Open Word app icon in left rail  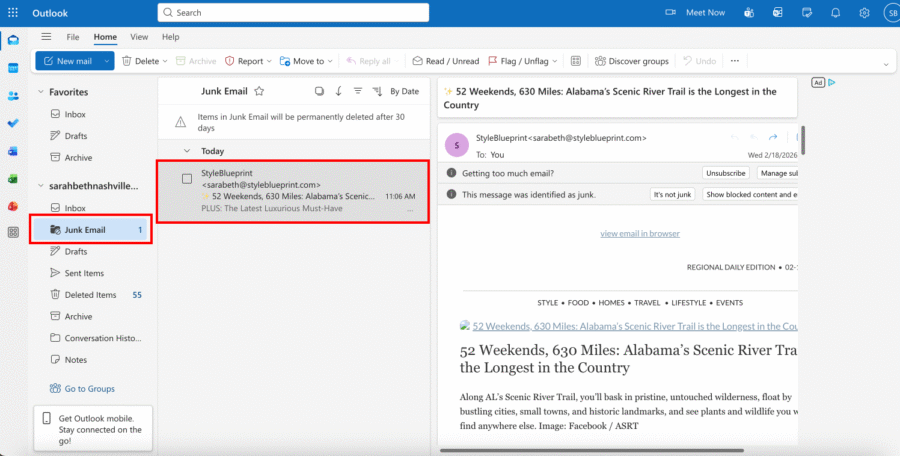[x=13, y=151]
